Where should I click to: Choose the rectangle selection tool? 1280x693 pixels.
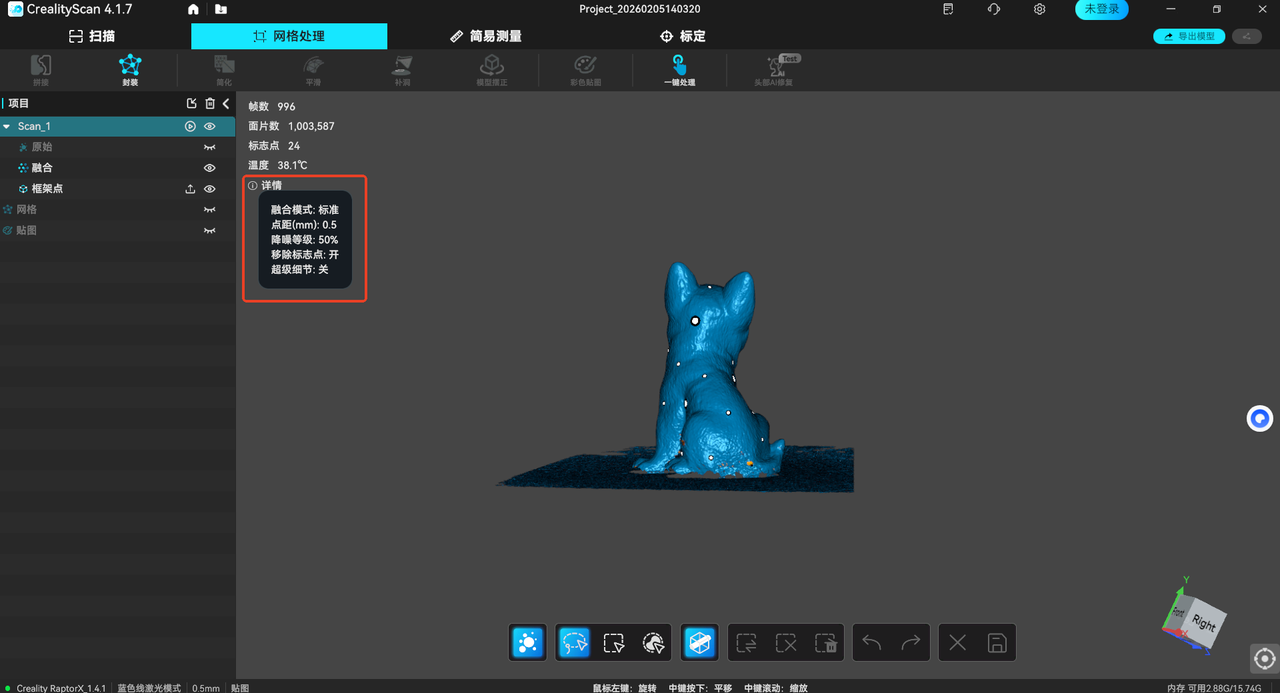click(614, 643)
